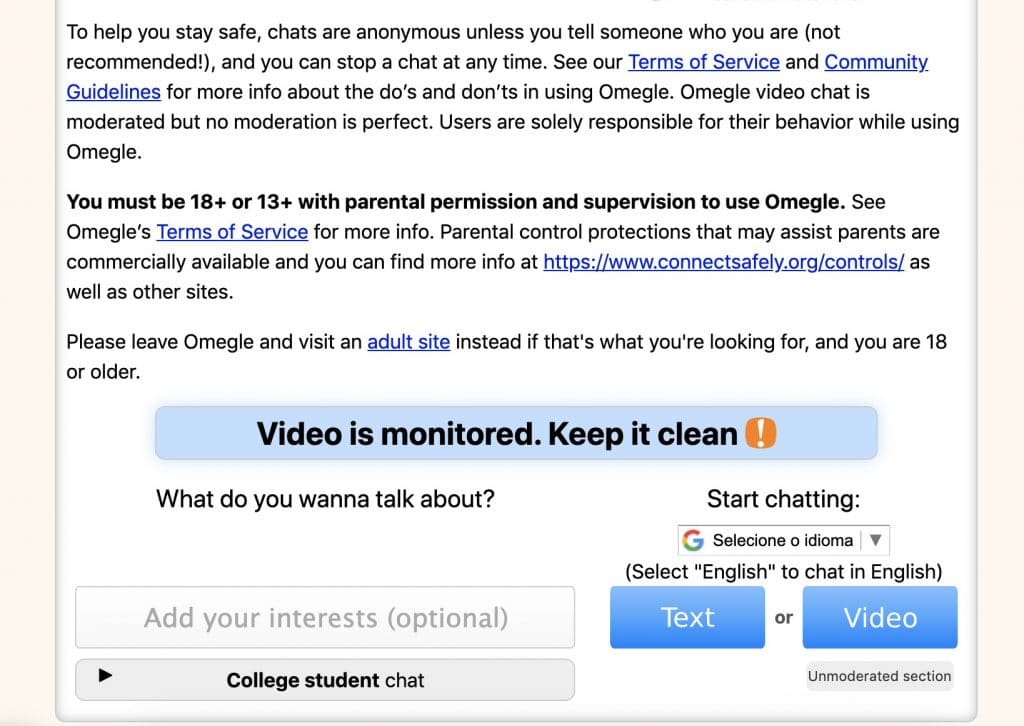This screenshot has width=1024, height=726.
Task: Open the Community Guidelines link
Action: click(x=876, y=62)
